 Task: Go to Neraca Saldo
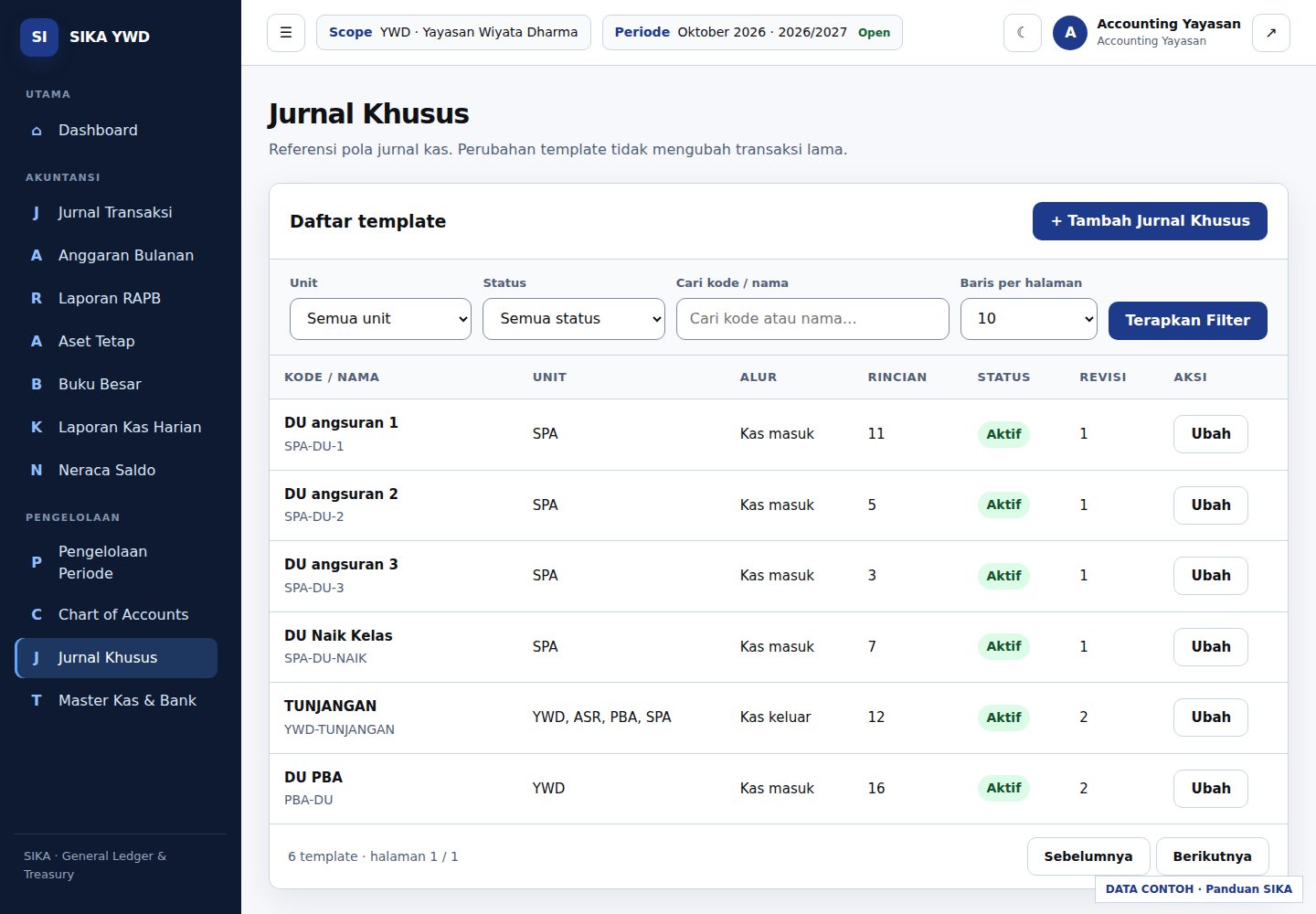[x=116, y=471]
